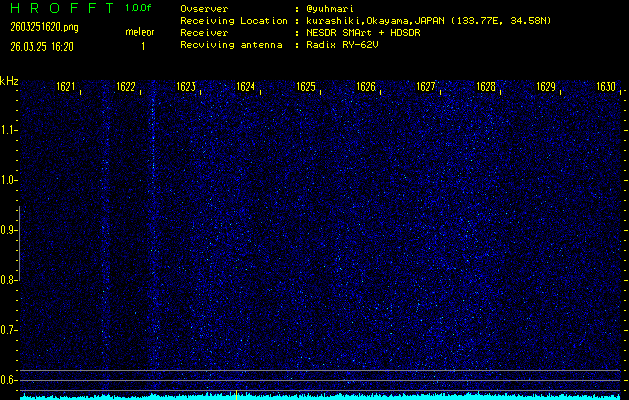Select the Radix RY-62V antenna value

pos(342,45)
